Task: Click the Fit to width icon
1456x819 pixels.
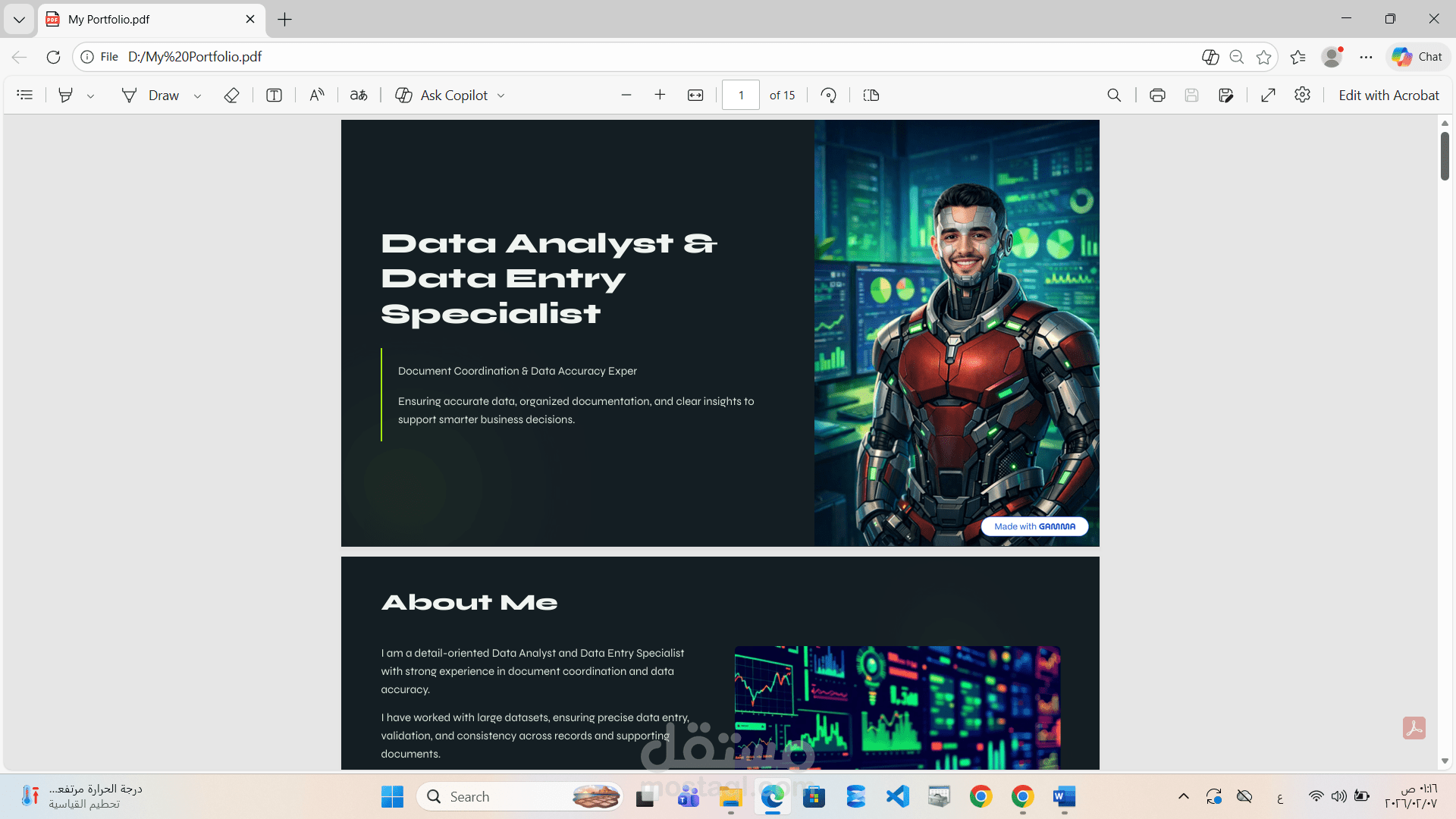Action: [695, 96]
